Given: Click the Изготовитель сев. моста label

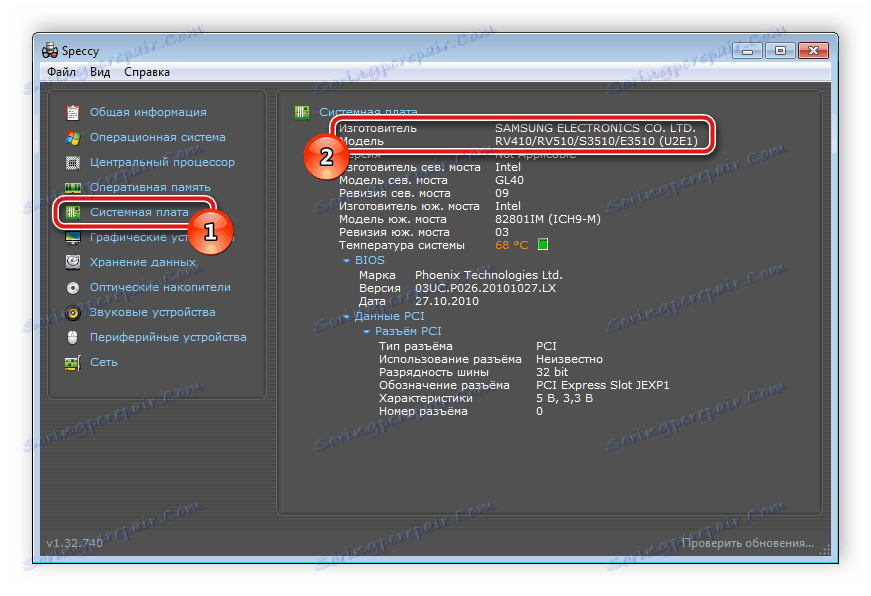Looking at the screenshot, I should (409, 167).
